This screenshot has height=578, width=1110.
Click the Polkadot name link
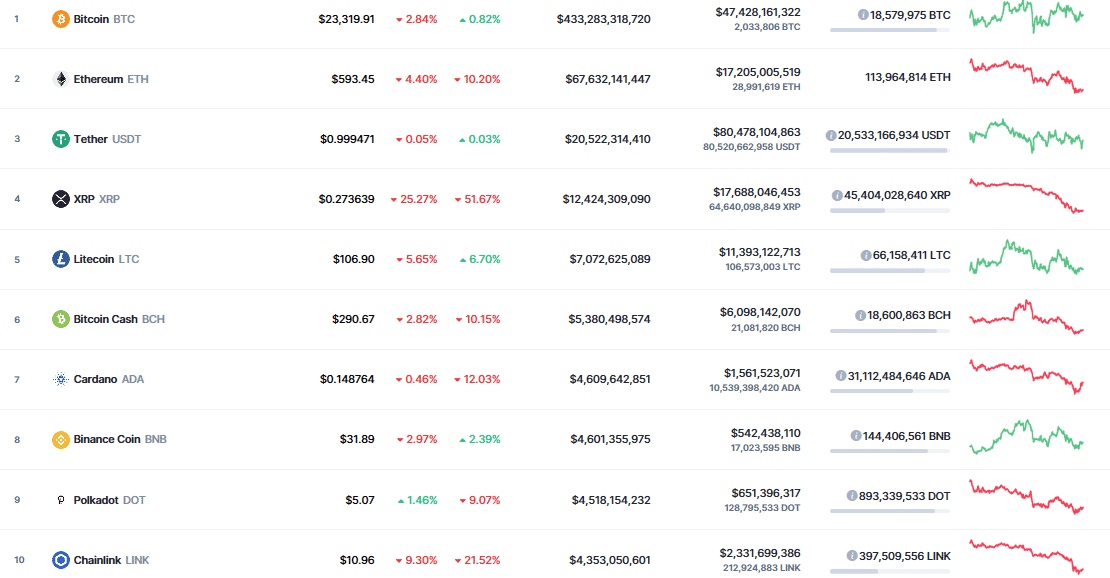coord(97,500)
